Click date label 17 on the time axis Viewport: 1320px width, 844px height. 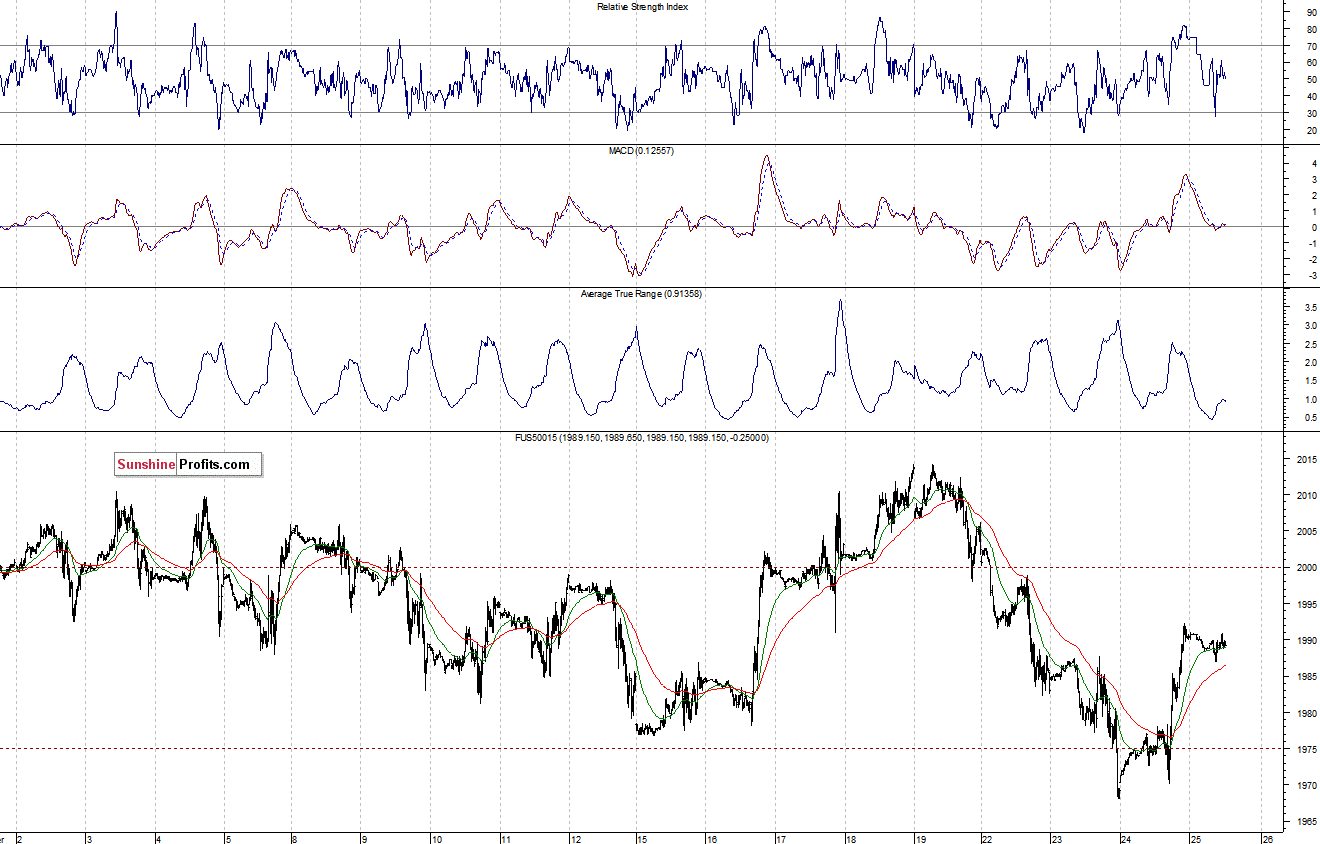pyautogui.click(x=780, y=838)
